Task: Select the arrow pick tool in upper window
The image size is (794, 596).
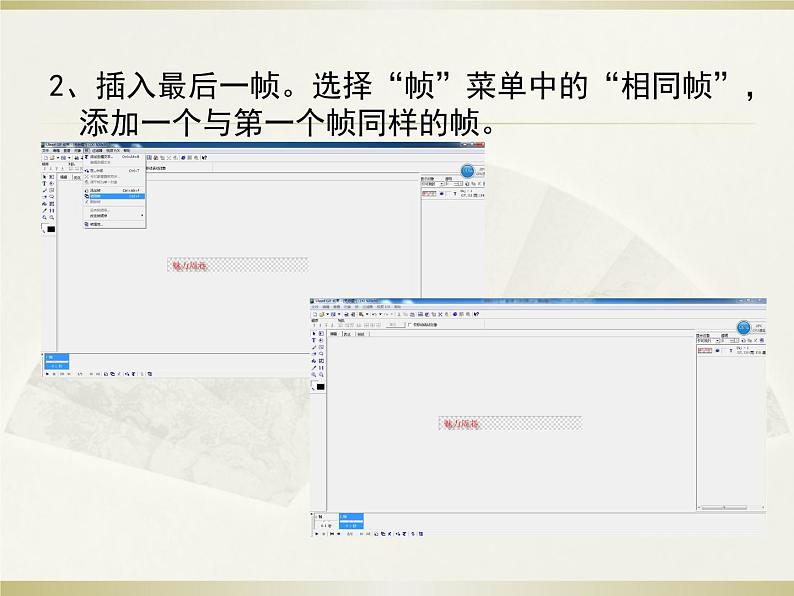Action: point(45,177)
